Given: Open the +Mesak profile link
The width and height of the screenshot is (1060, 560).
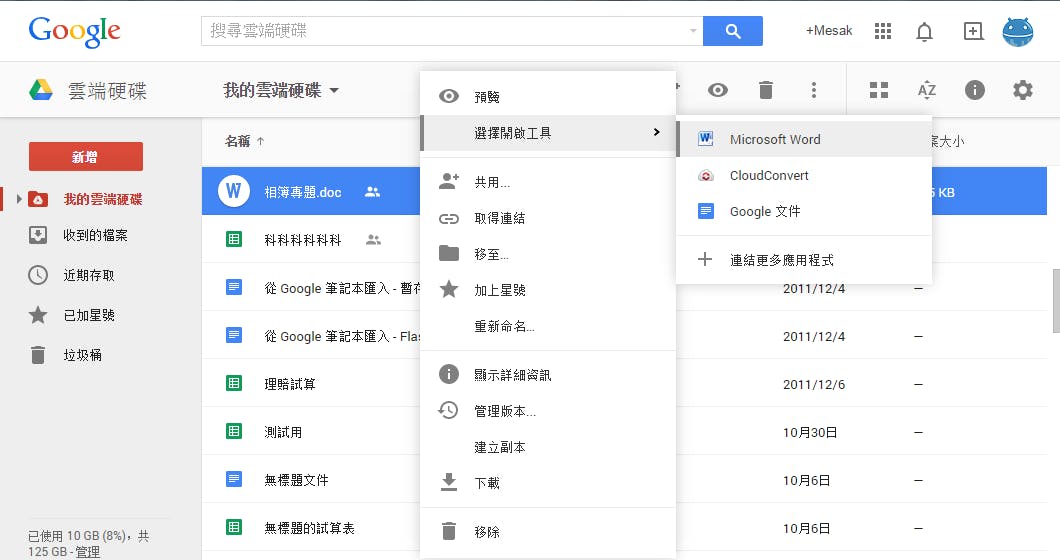Looking at the screenshot, I should coord(829,31).
